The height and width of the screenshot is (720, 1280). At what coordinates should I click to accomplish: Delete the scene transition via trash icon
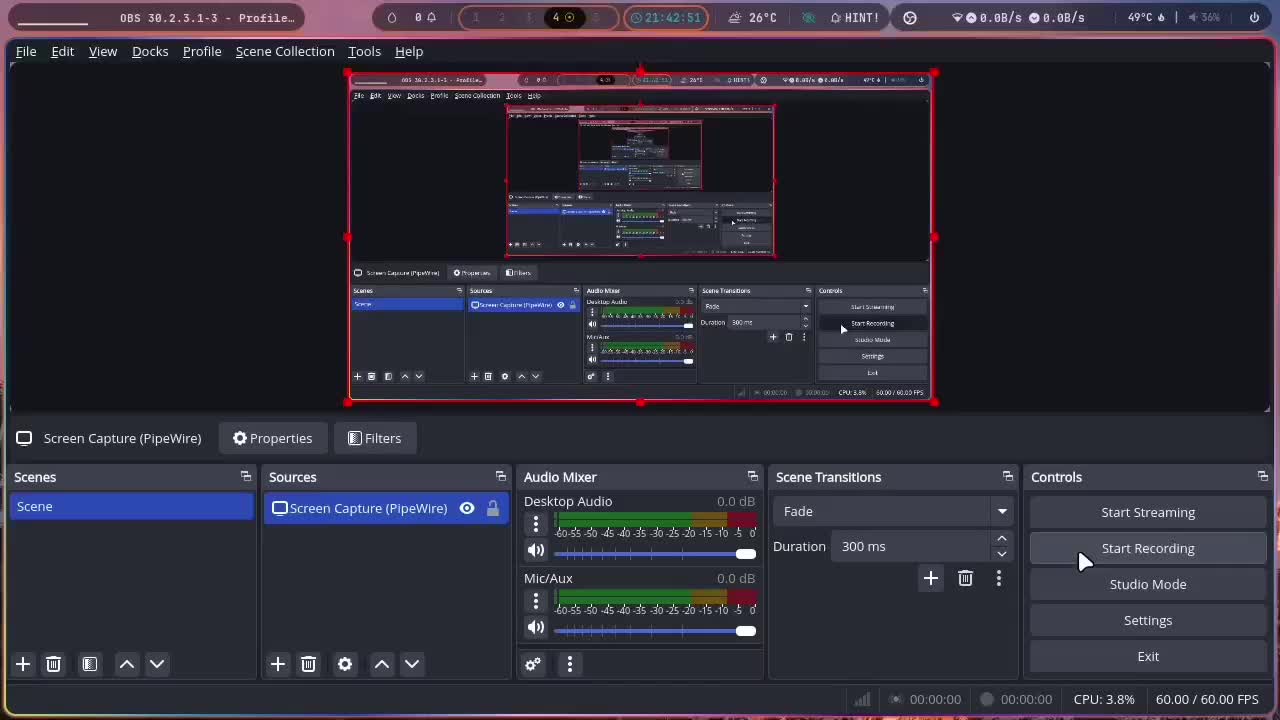coord(965,578)
